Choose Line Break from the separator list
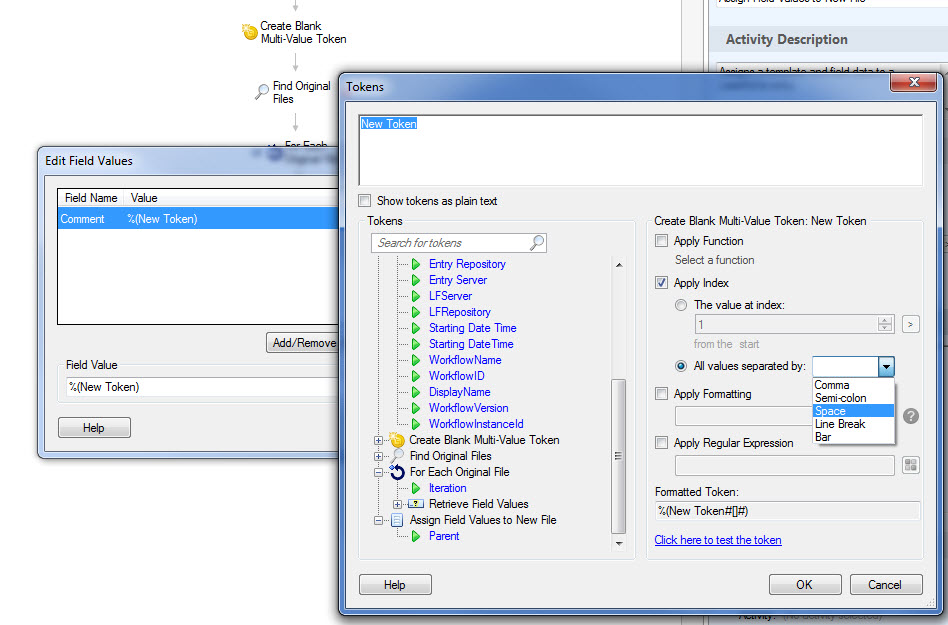The width and height of the screenshot is (948, 625). 839,424
